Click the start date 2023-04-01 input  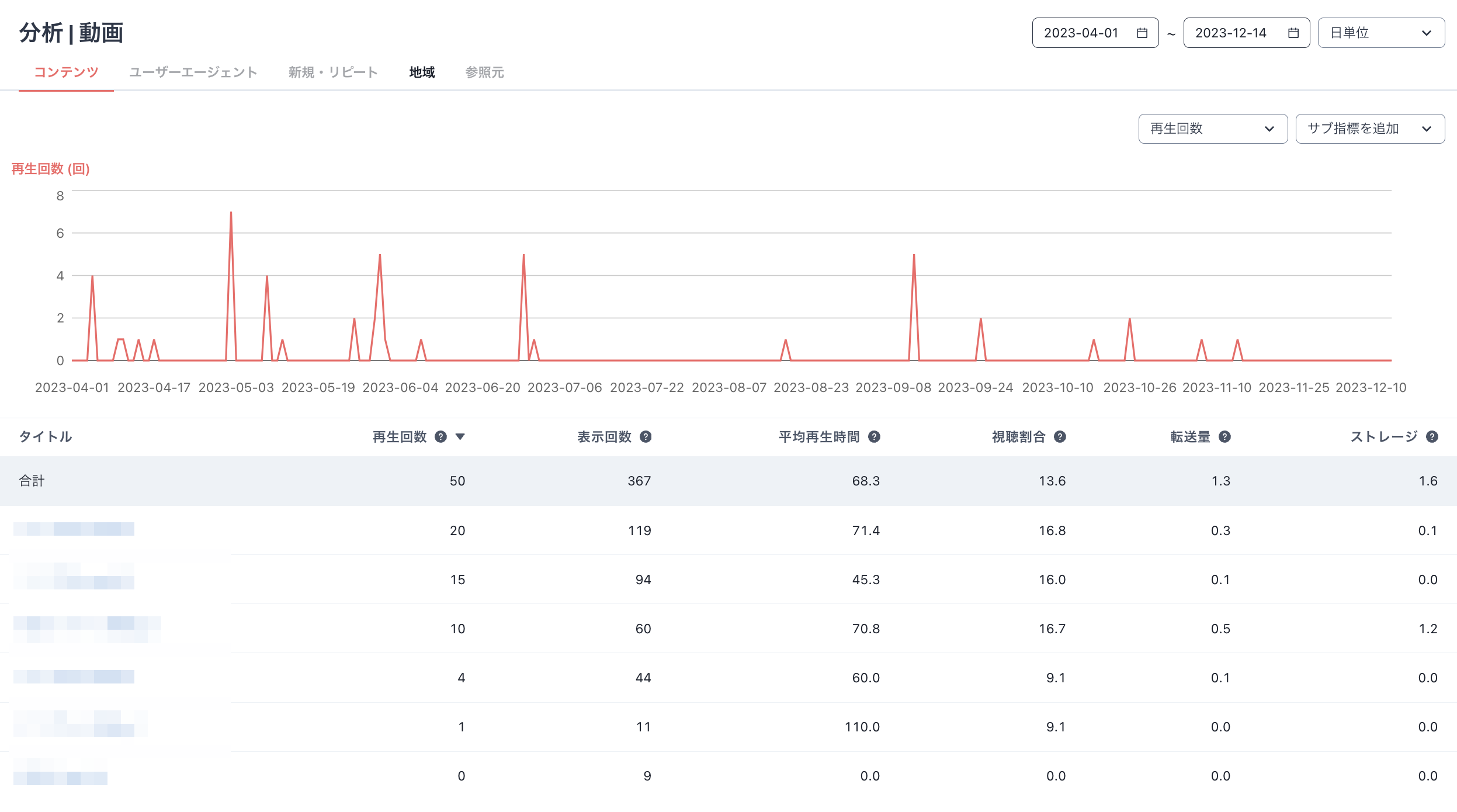[x=1081, y=33]
